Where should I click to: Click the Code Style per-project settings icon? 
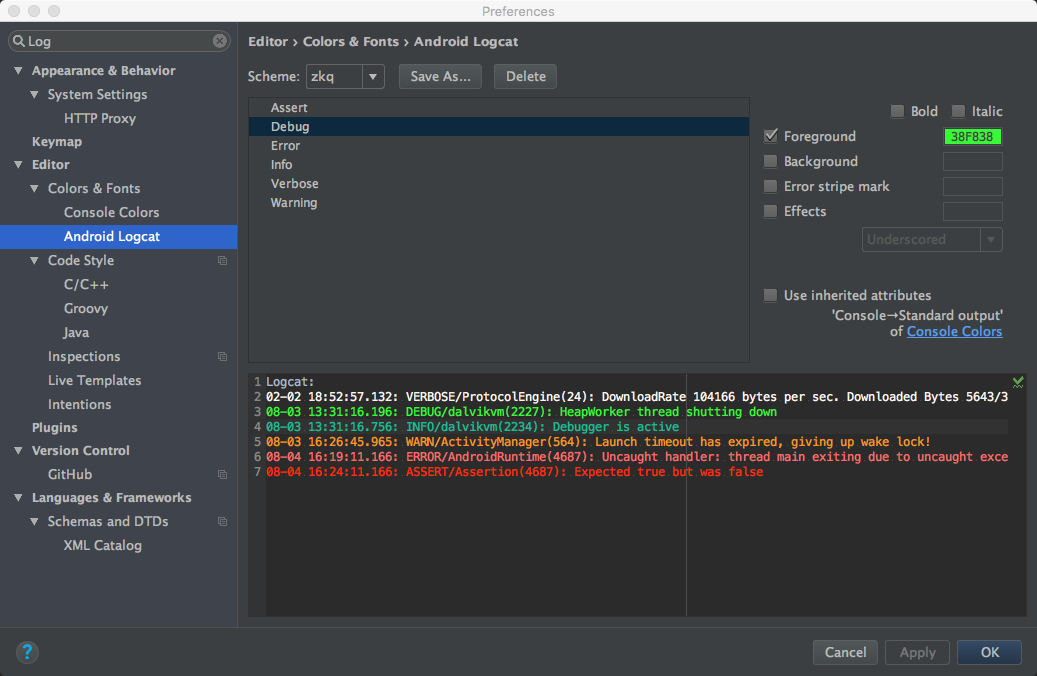click(222, 261)
